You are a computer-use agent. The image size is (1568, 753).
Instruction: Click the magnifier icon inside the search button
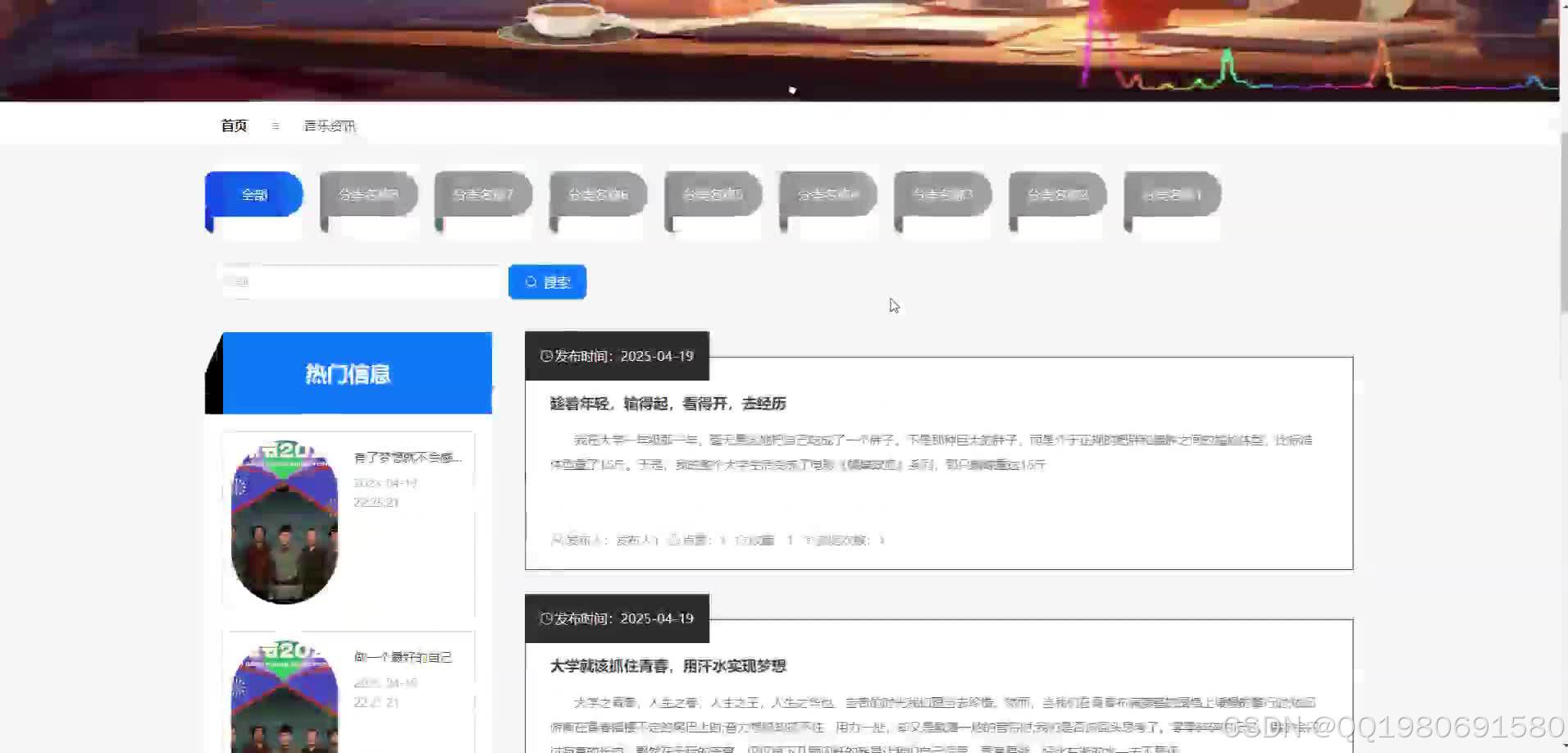(x=531, y=281)
